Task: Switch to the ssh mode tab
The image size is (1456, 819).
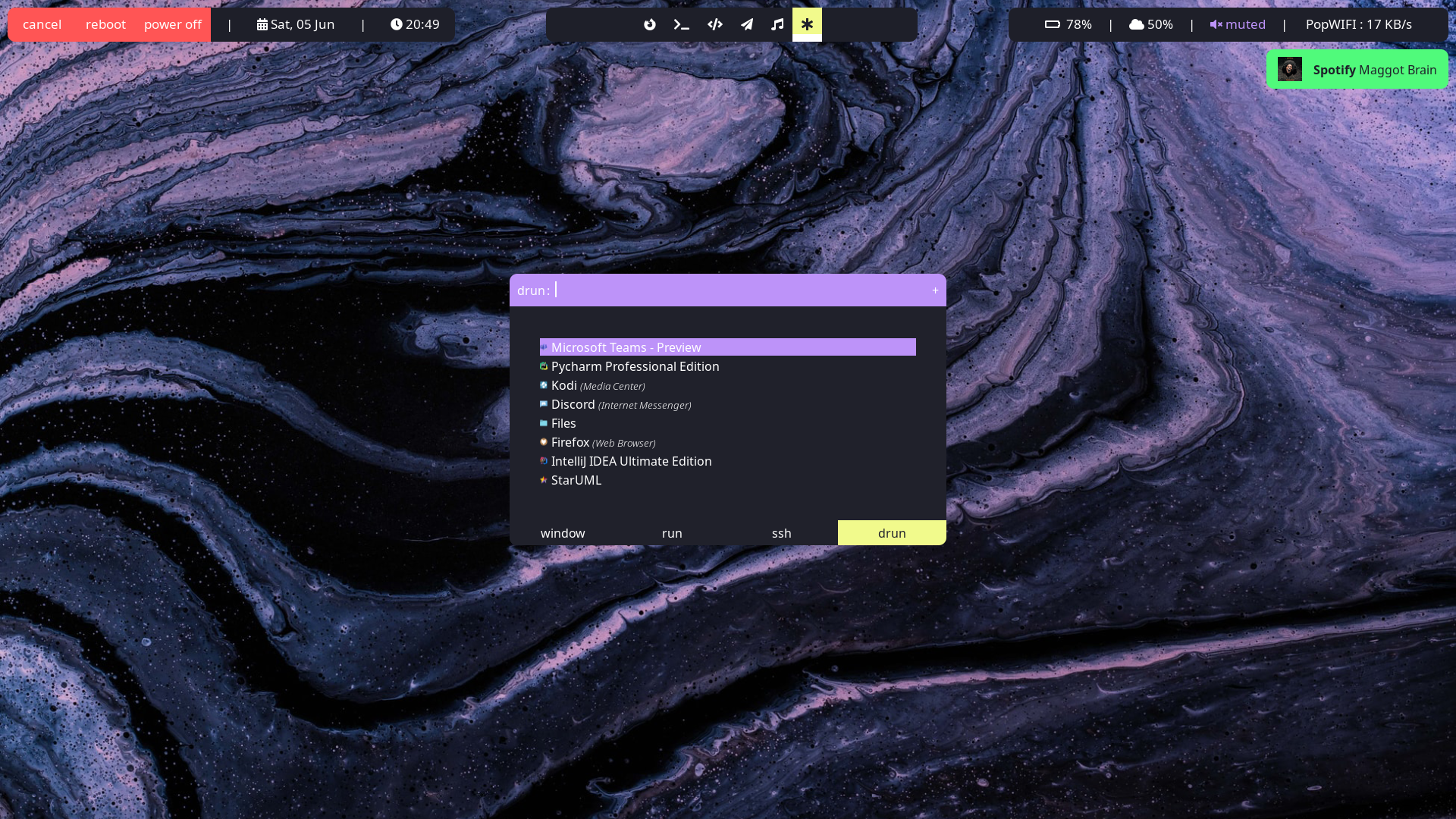Action: [781, 533]
